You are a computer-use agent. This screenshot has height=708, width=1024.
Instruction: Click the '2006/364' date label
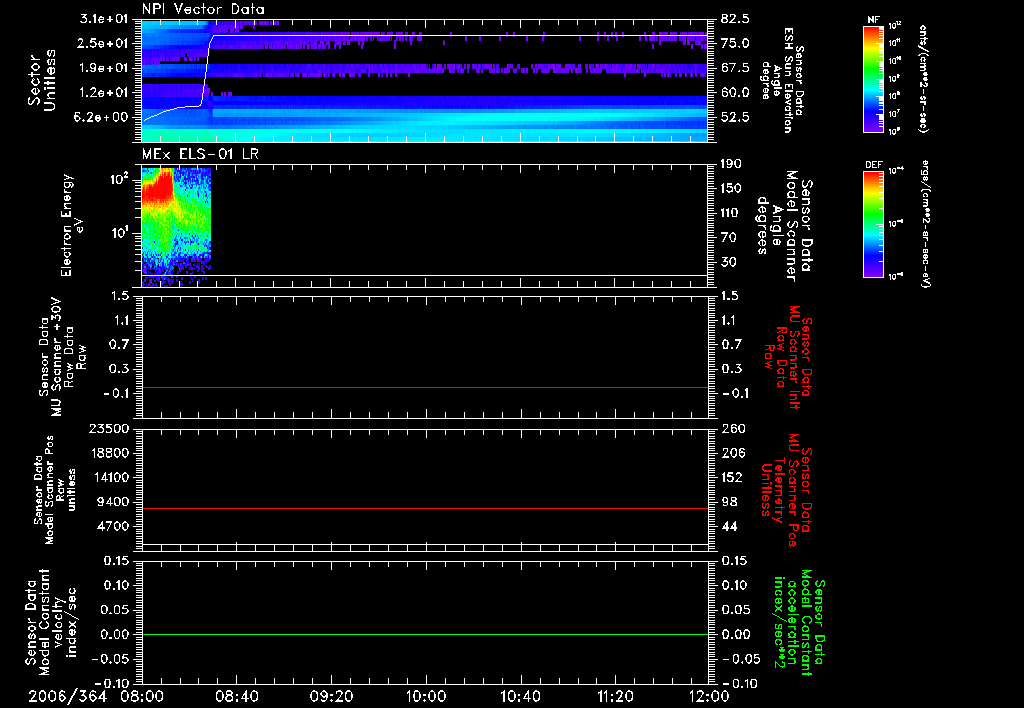67,696
